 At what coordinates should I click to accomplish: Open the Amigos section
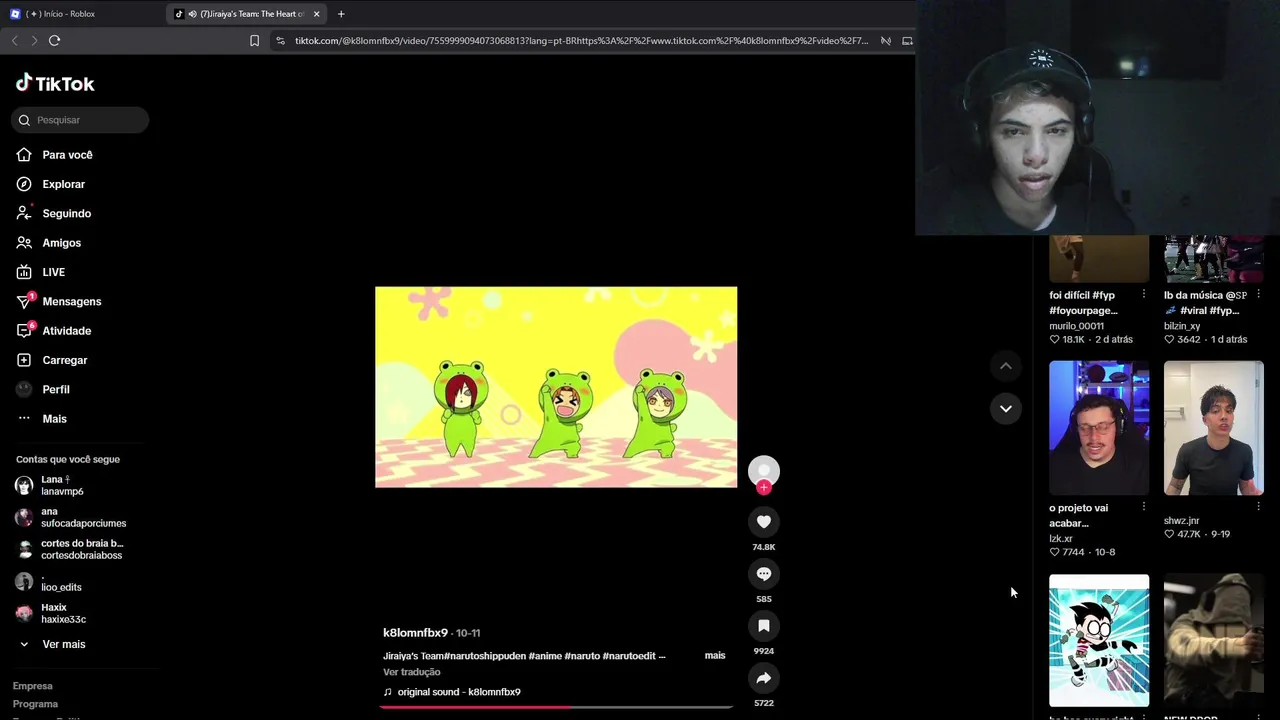[x=61, y=243]
